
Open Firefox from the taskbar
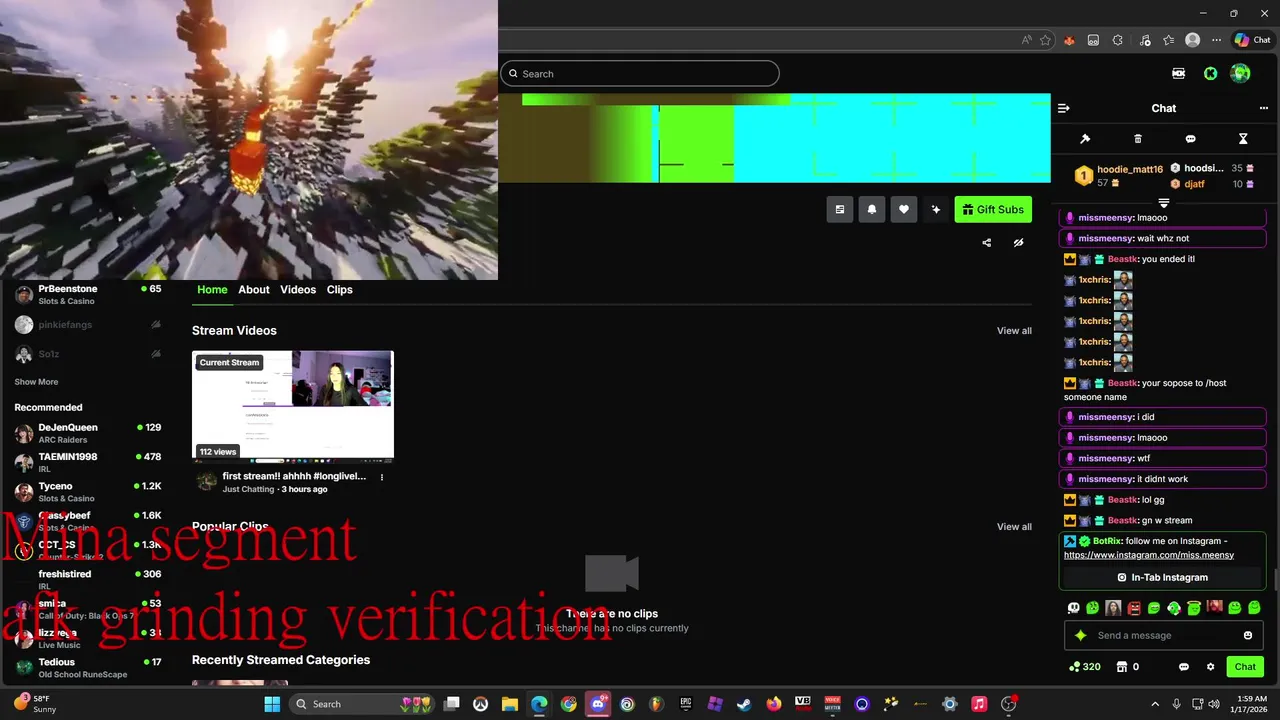774,704
